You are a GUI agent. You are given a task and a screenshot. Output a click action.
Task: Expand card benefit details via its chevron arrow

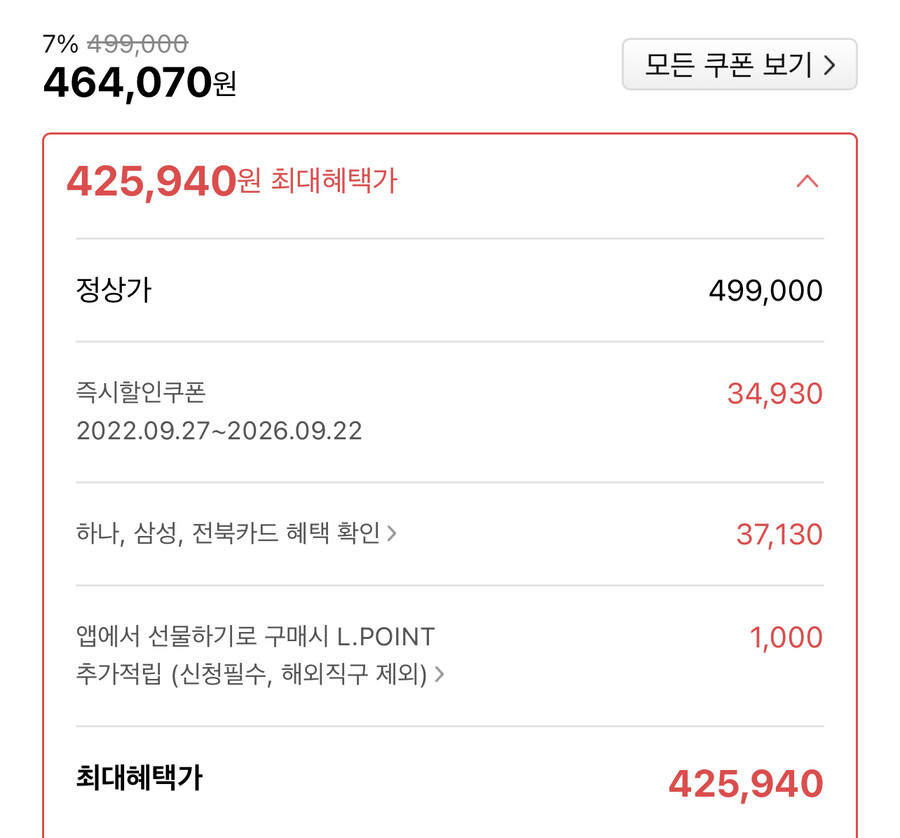point(393,534)
